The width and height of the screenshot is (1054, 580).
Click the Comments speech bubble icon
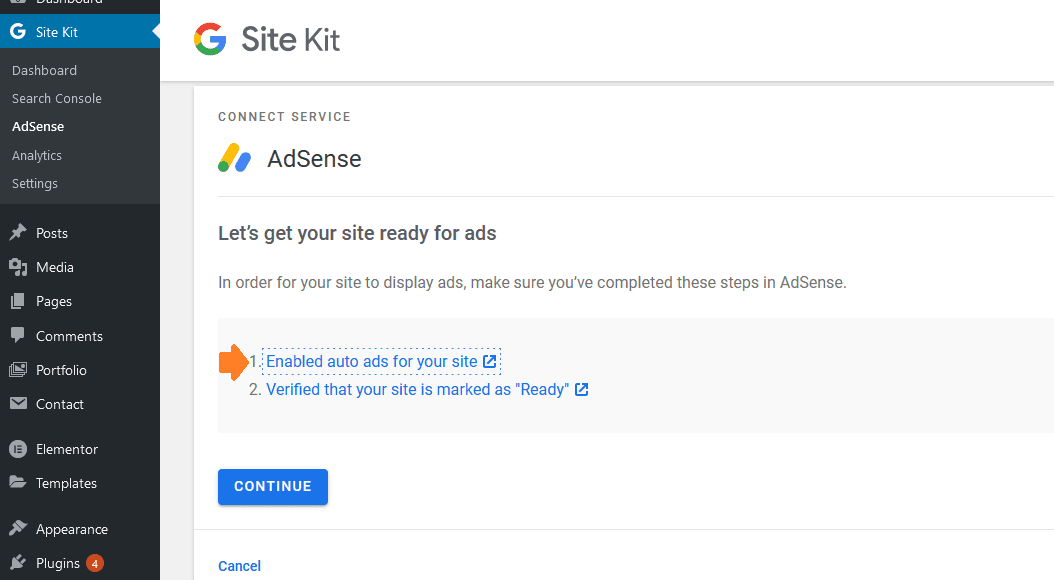[x=18, y=335]
